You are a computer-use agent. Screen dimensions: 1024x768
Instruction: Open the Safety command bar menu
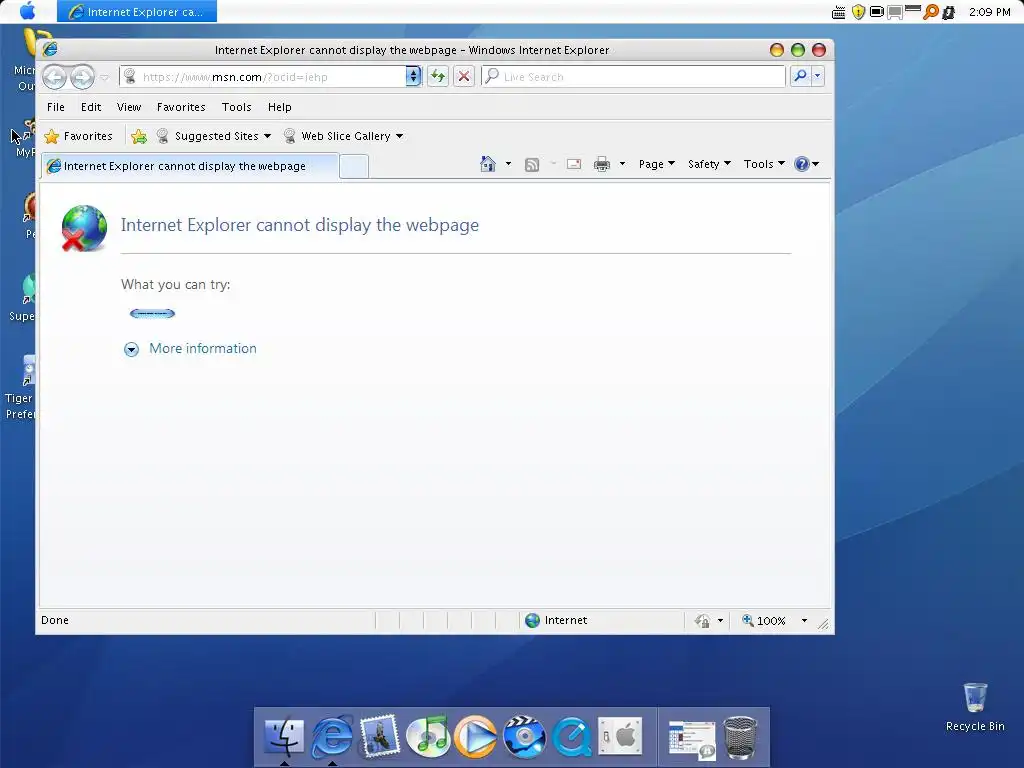coord(709,164)
